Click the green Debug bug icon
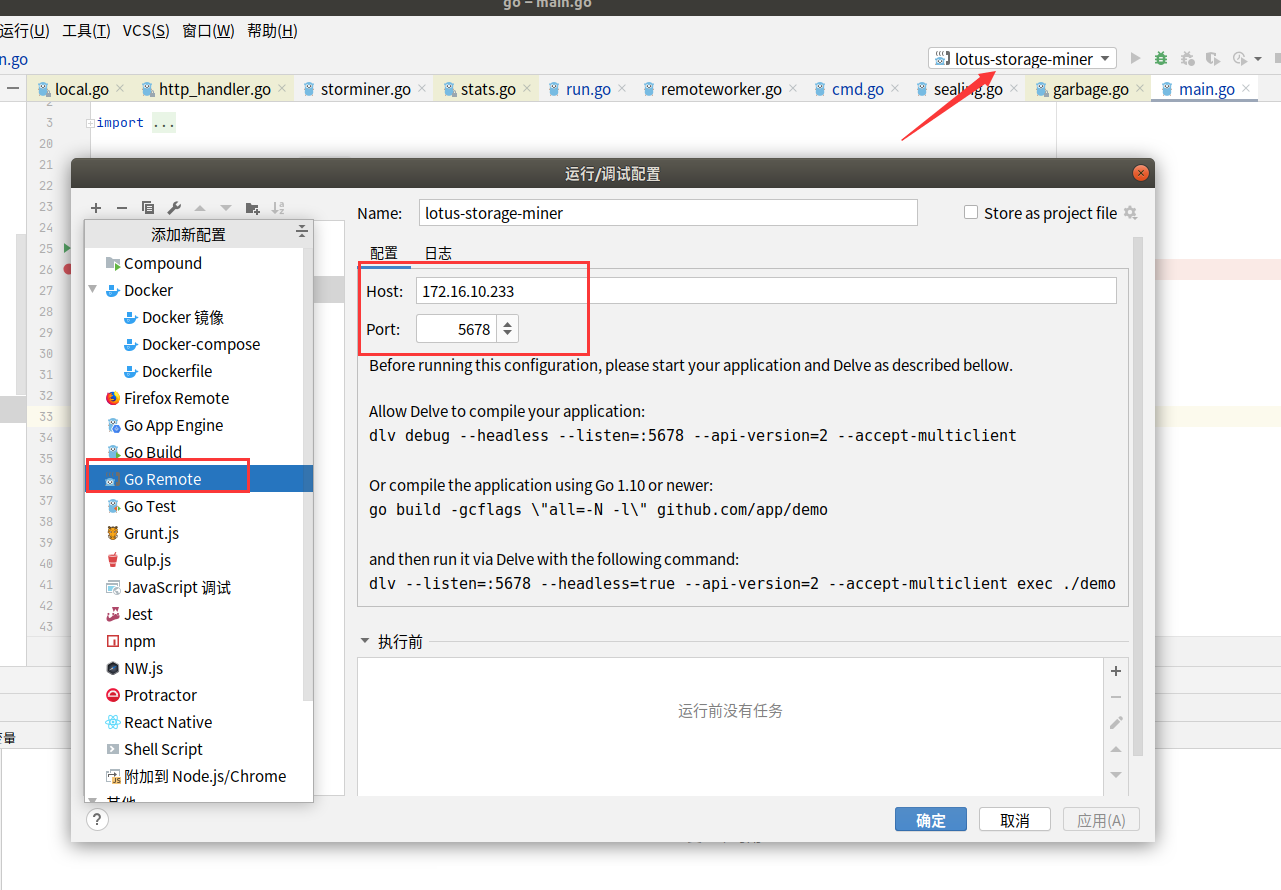 [x=1161, y=59]
